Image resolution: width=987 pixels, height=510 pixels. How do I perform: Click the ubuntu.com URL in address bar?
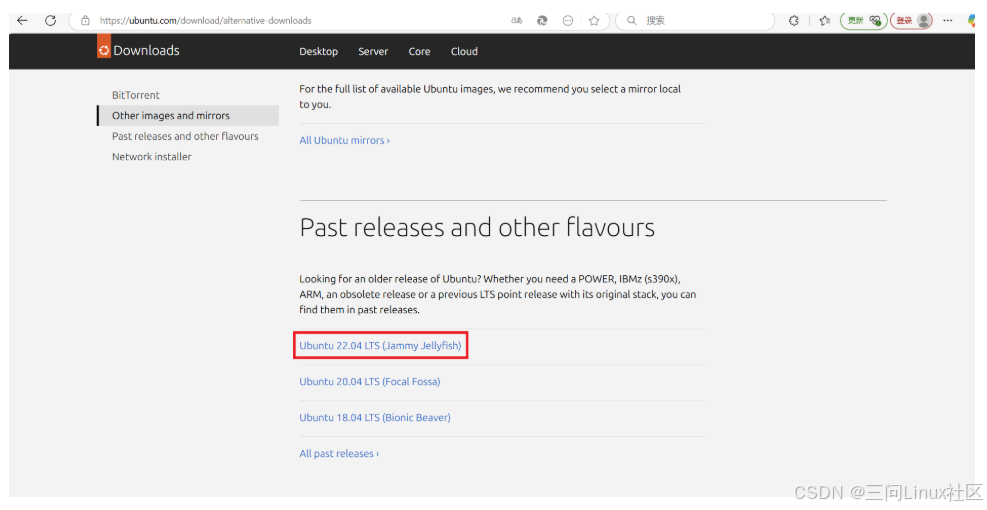[205, 20]
